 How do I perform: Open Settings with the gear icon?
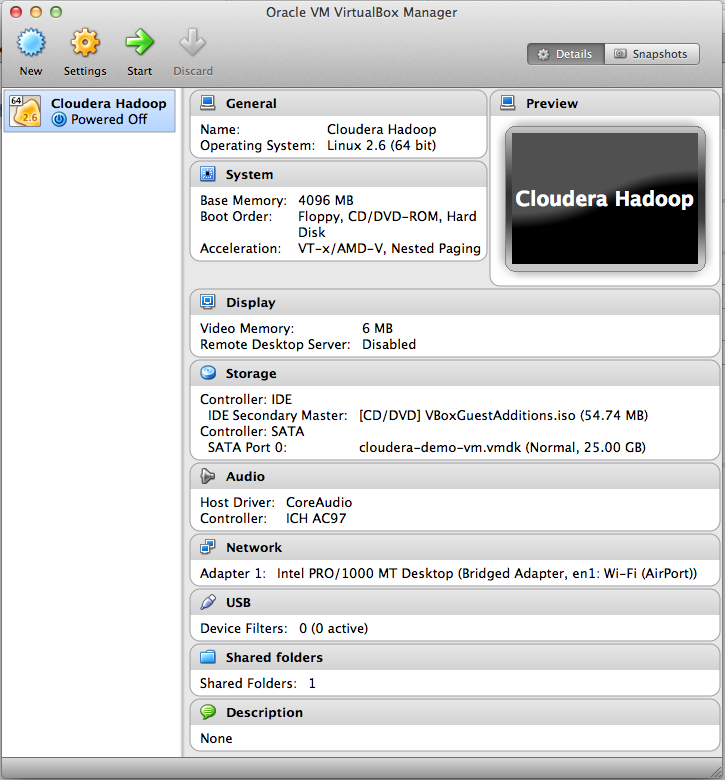click(85, 42)
